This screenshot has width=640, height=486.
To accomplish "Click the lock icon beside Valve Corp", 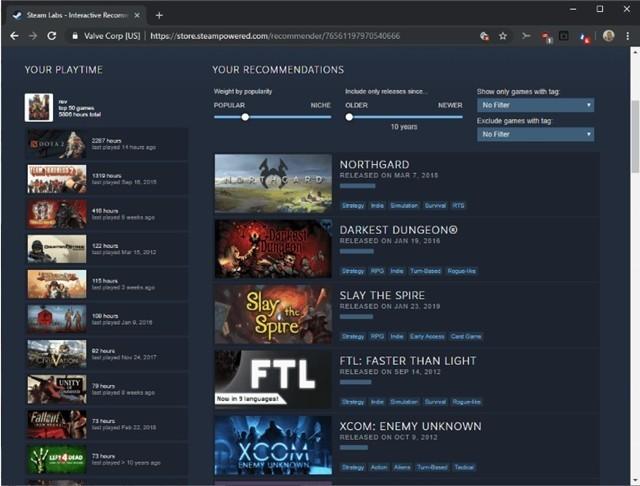I will pyautogui.click(x=75, y=36).
